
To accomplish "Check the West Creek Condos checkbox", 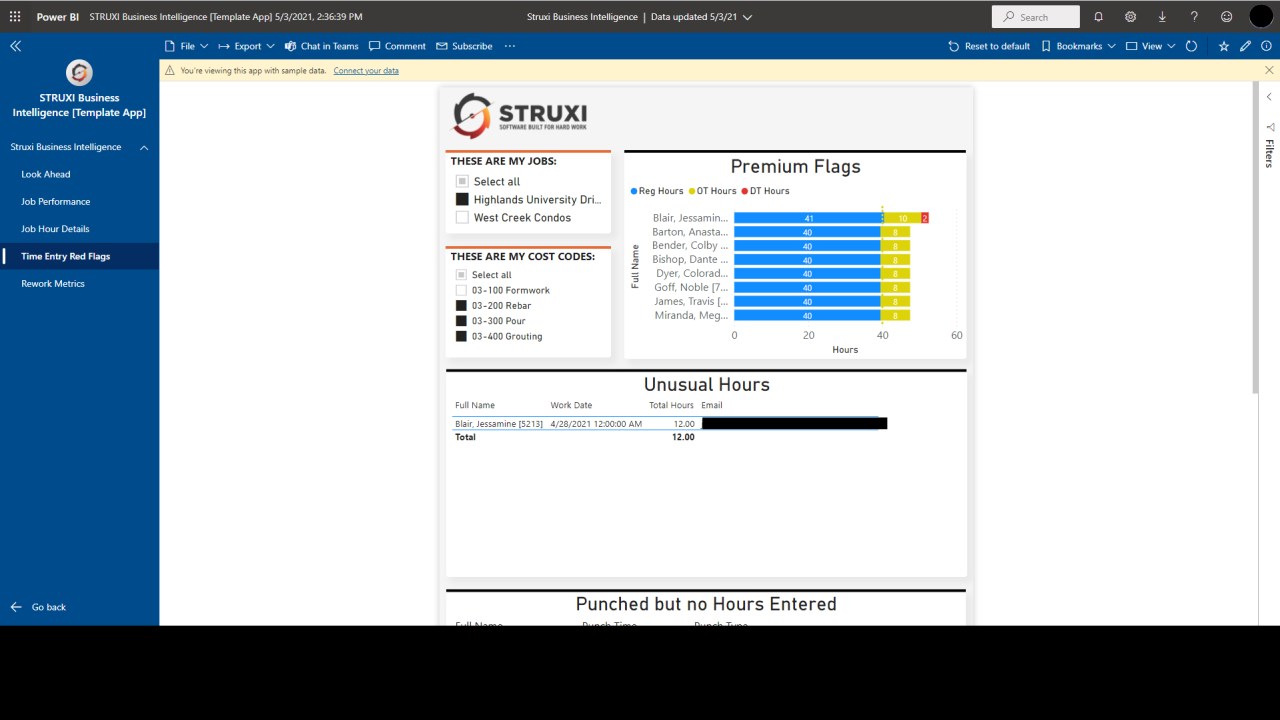I will pyautogui.click(x=462, y=217).
